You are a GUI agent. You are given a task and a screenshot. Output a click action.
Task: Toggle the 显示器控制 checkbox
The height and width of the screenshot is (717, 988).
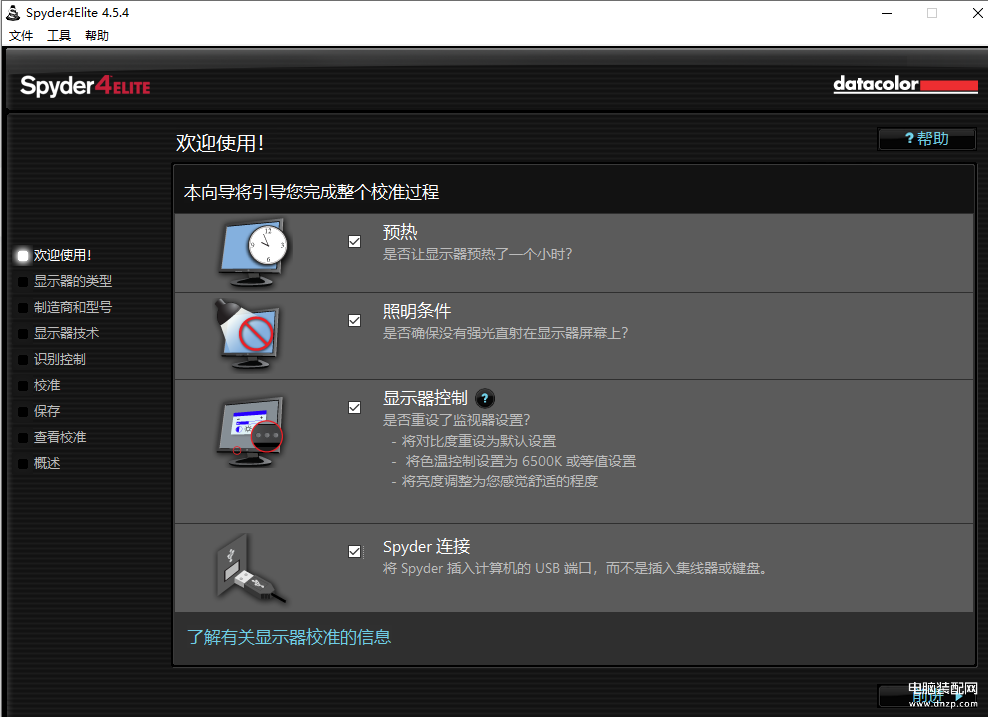[x=355, y=408]
